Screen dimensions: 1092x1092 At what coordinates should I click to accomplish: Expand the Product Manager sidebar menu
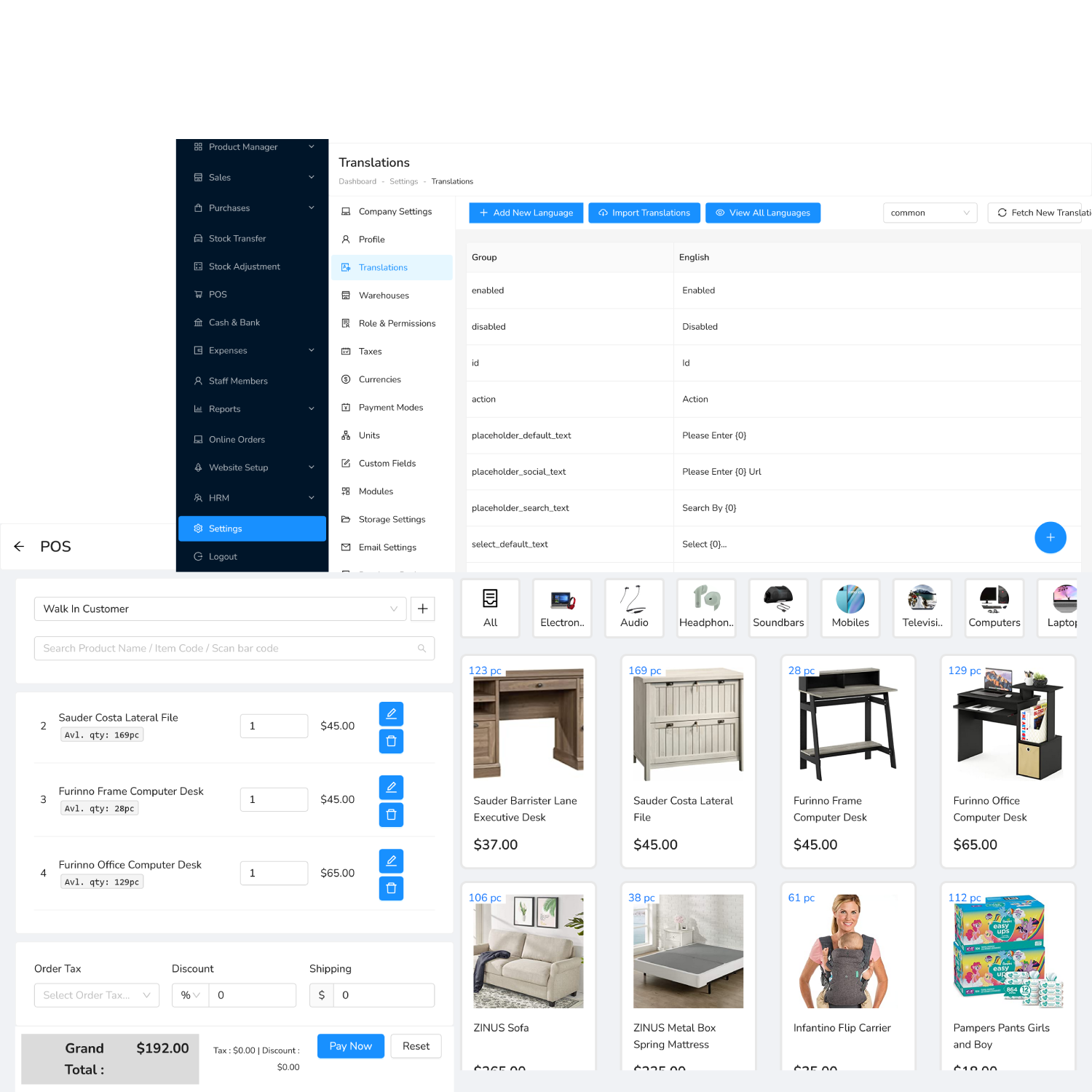click(x=253, y=147)
